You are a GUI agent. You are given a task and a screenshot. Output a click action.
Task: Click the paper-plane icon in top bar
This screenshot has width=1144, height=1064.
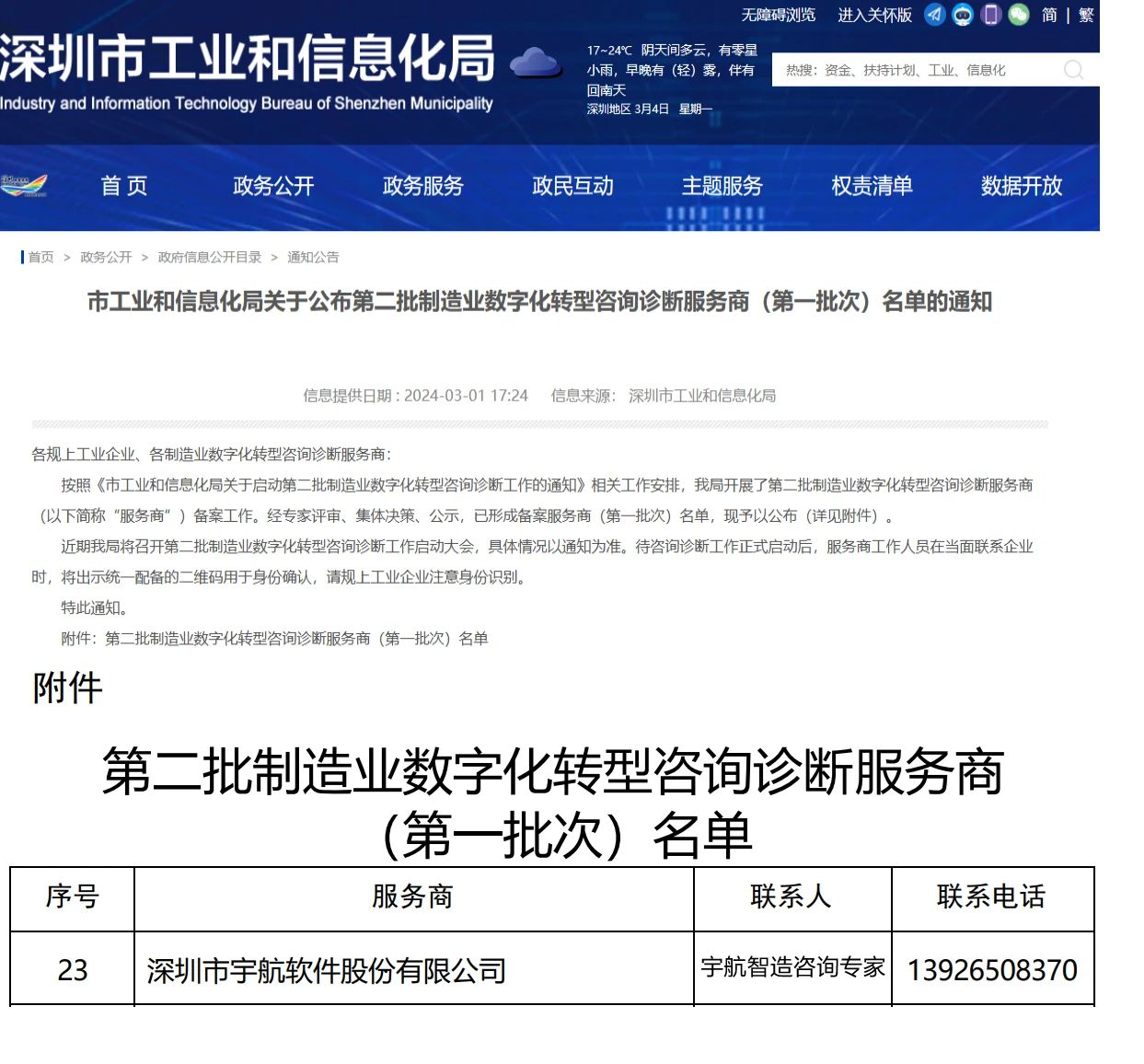(x=934, y=15)
